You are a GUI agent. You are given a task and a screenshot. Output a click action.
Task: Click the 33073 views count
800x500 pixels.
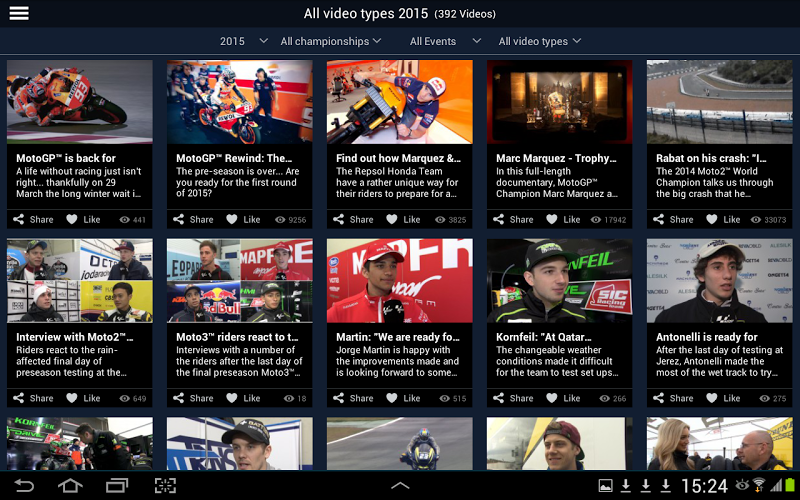tap(769, 220)
